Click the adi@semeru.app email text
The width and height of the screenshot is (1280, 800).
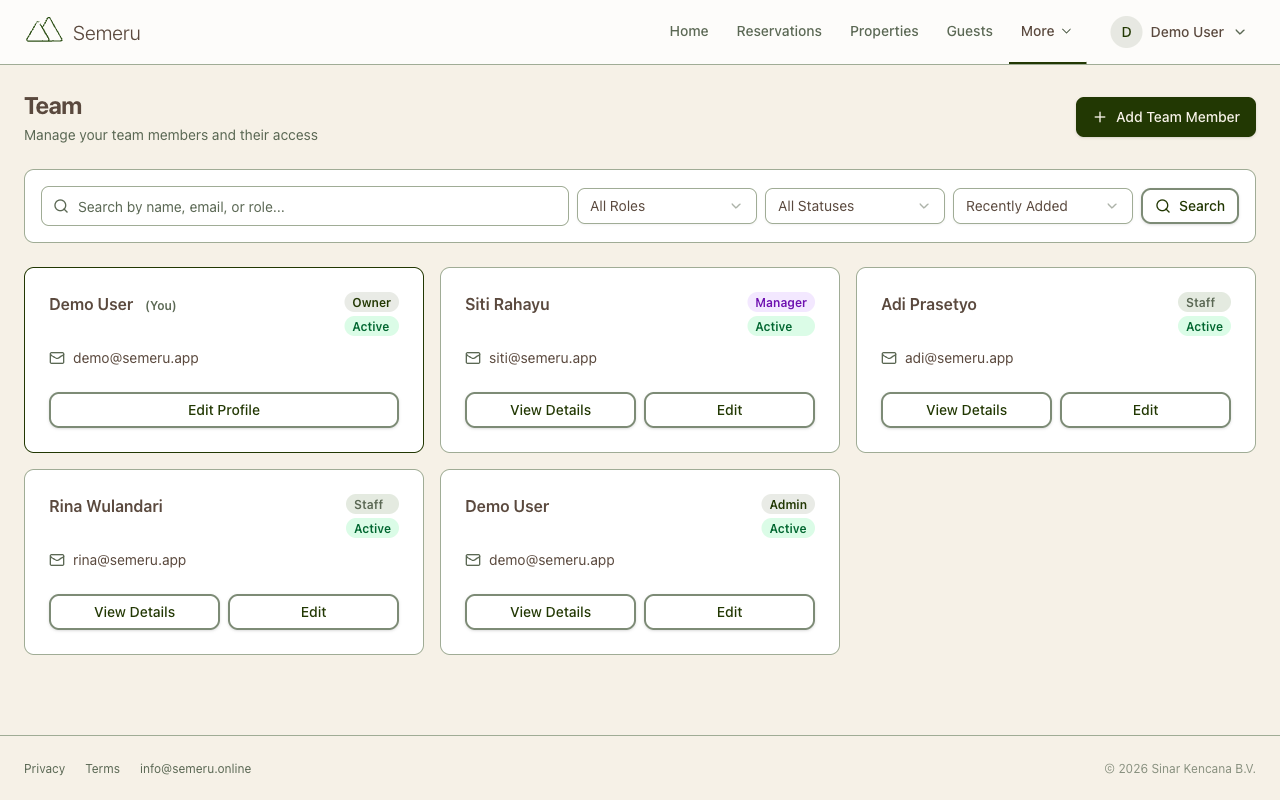959,358
